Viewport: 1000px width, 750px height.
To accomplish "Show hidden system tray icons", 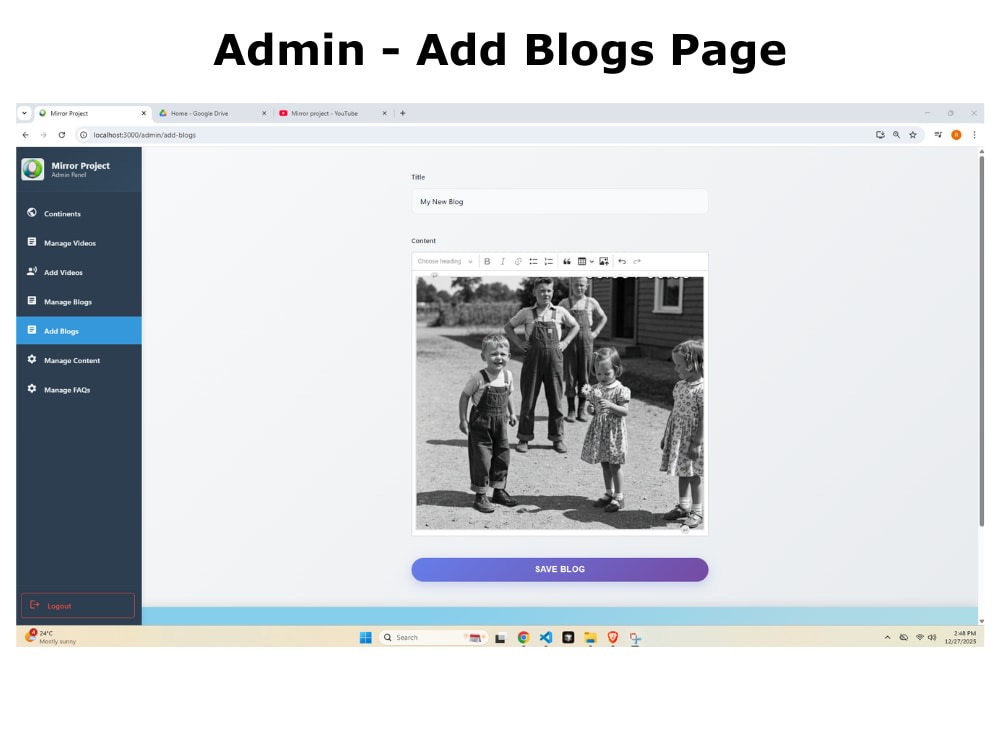I will 887,638.
